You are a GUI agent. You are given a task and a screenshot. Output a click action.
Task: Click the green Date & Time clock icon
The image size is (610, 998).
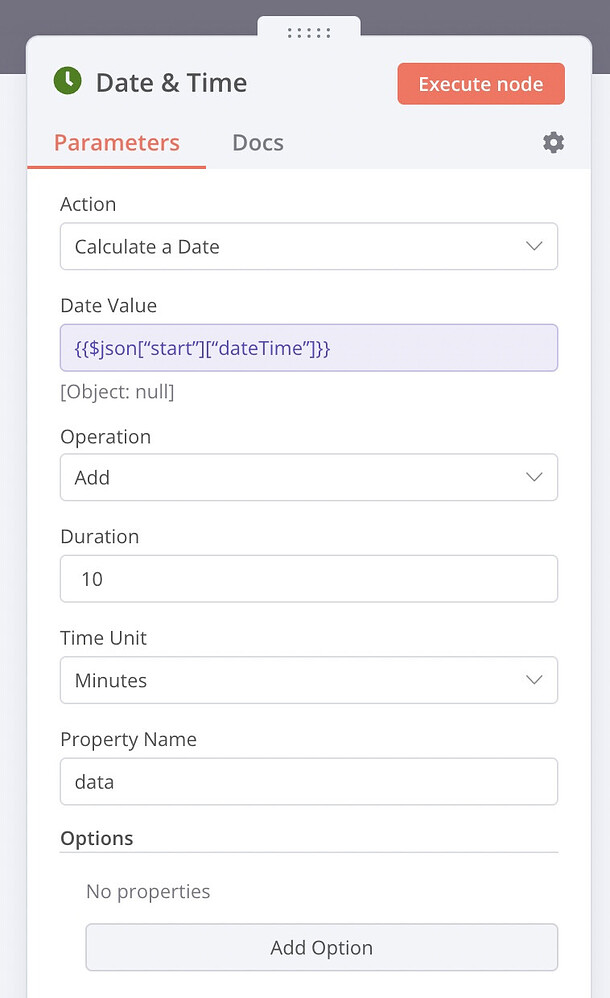[68, 82]
